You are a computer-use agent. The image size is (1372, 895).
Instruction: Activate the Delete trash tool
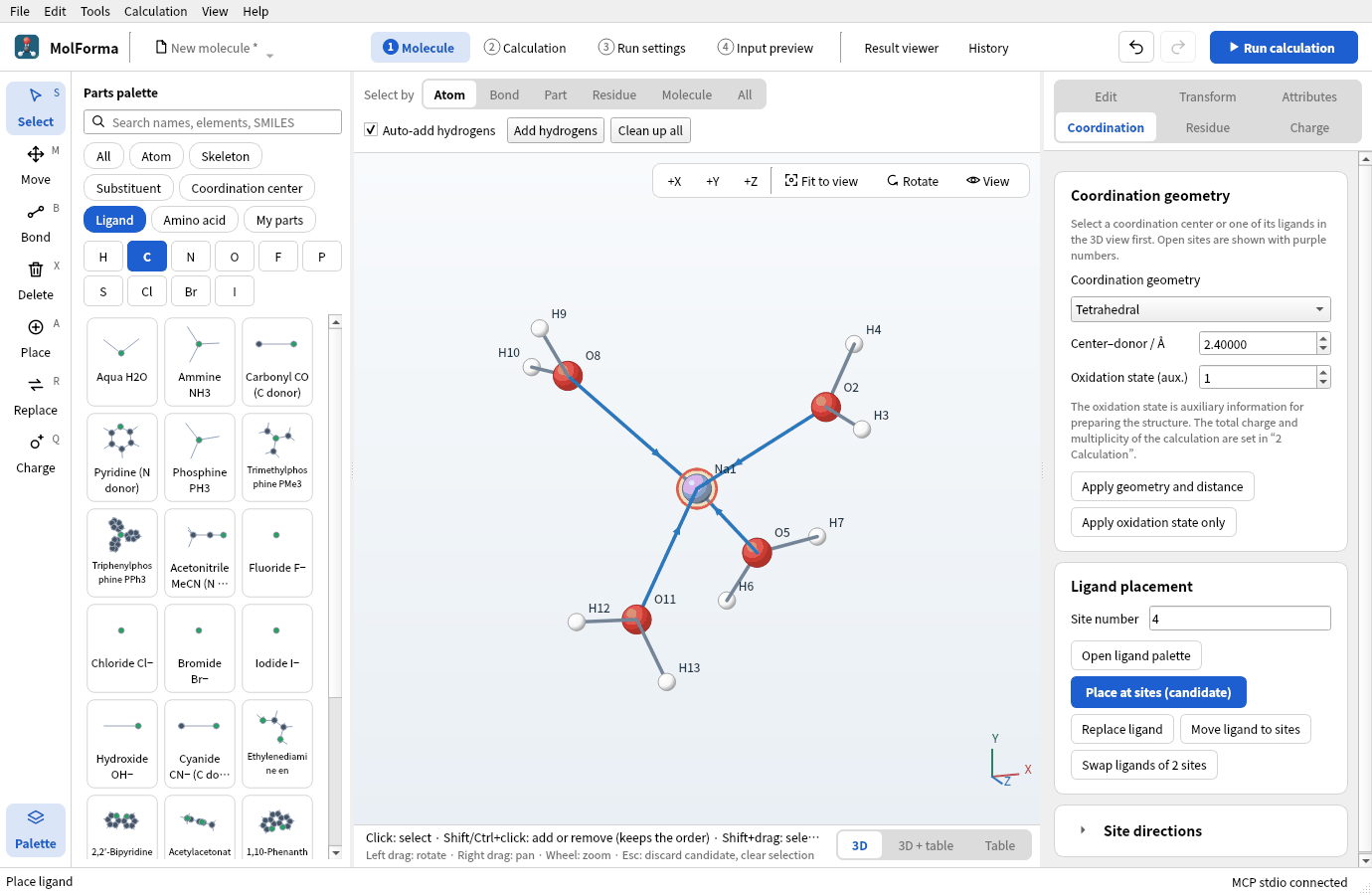pos(36,280)
